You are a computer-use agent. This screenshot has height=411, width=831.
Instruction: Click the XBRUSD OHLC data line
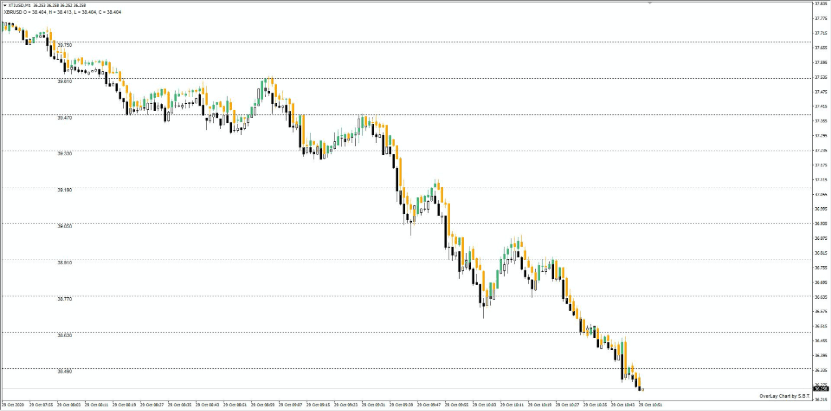coord(50,13)
